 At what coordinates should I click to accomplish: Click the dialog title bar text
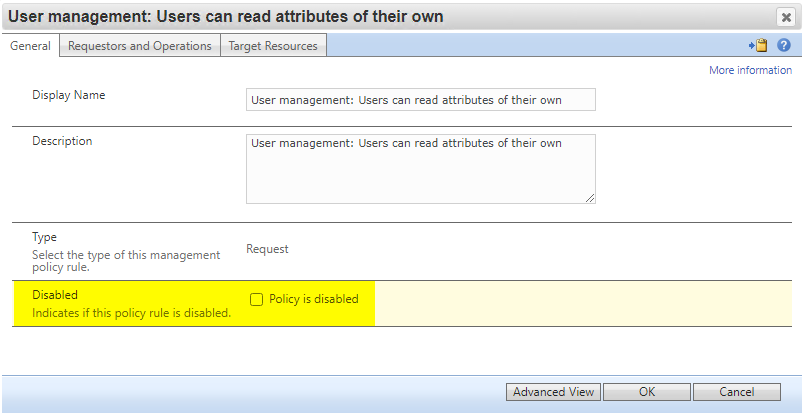pos(226,17)
